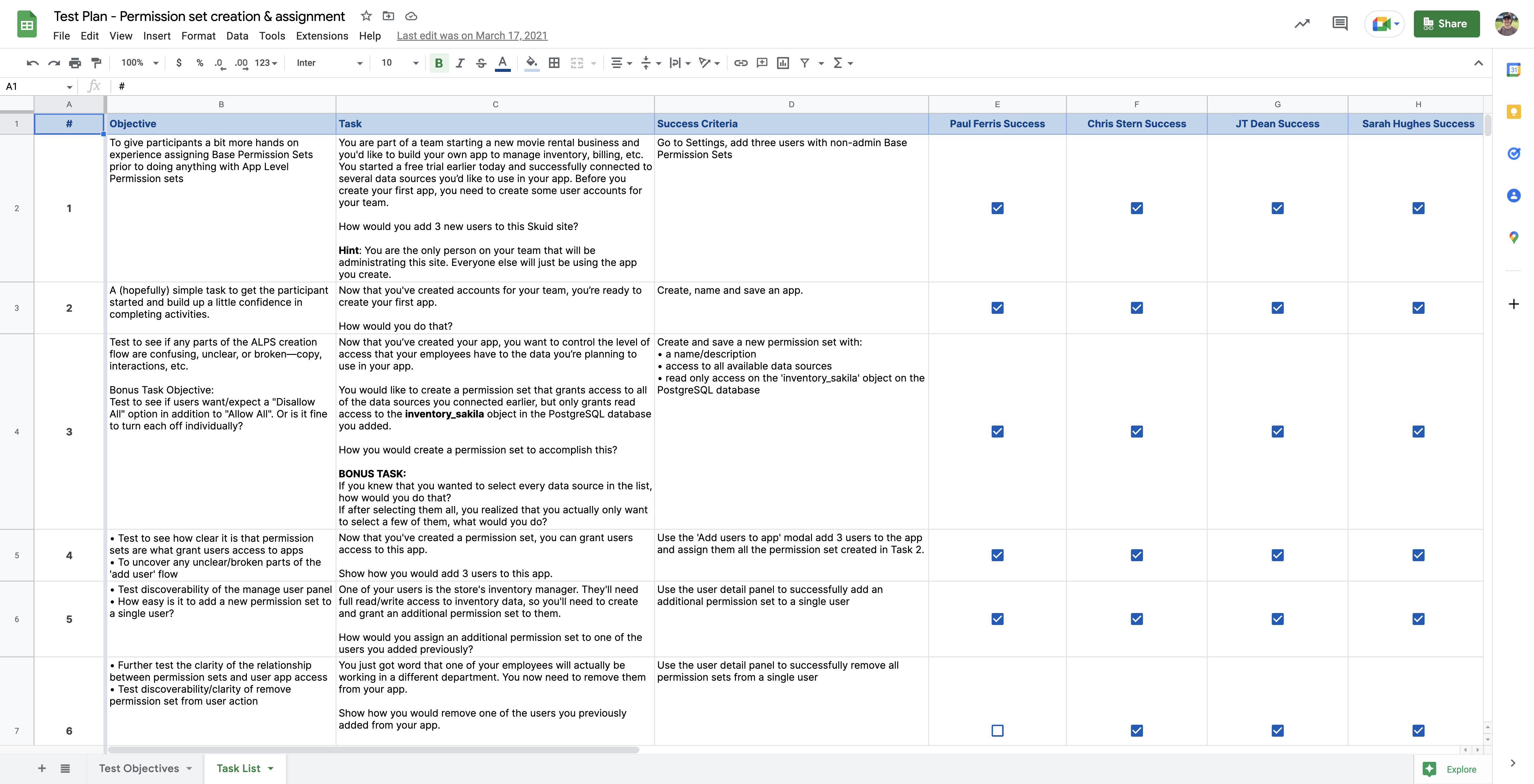Open the Extensions menu

pyautogui.click(x=321, y=36)
